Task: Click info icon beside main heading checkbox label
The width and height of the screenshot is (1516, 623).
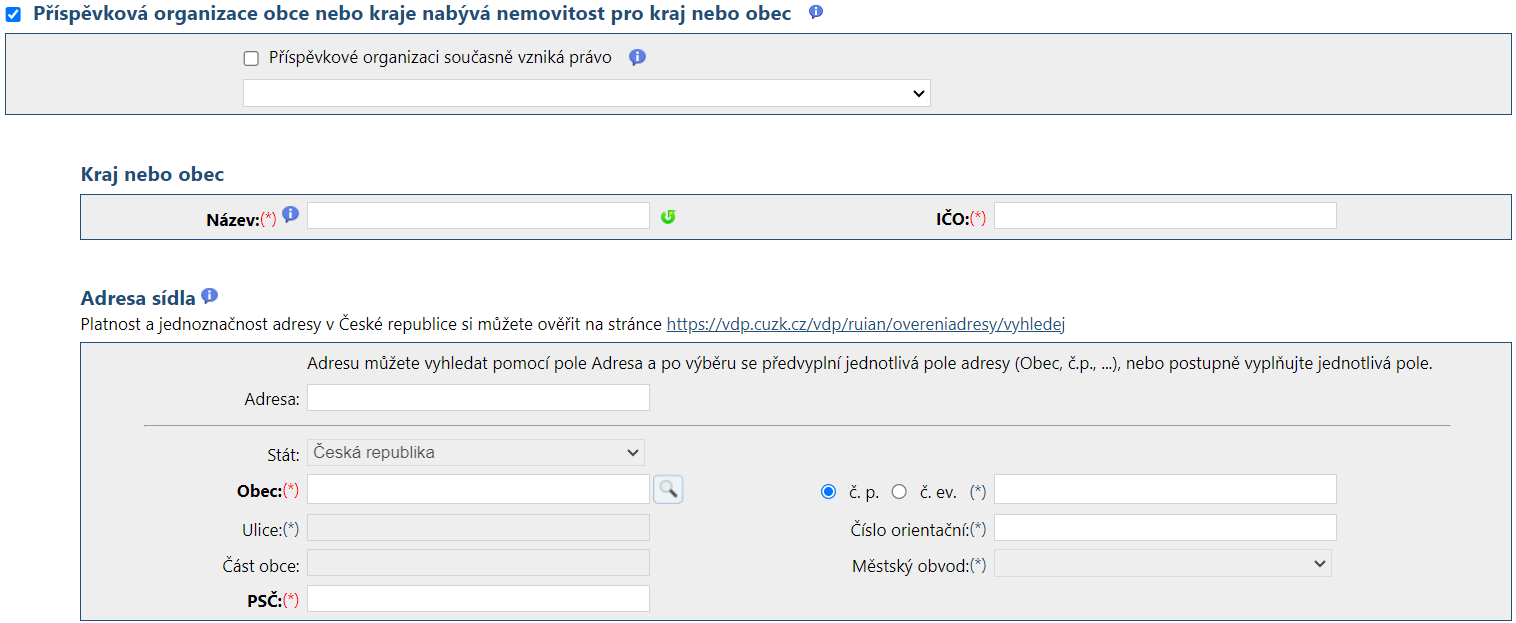Action: (x=816, y=13)
